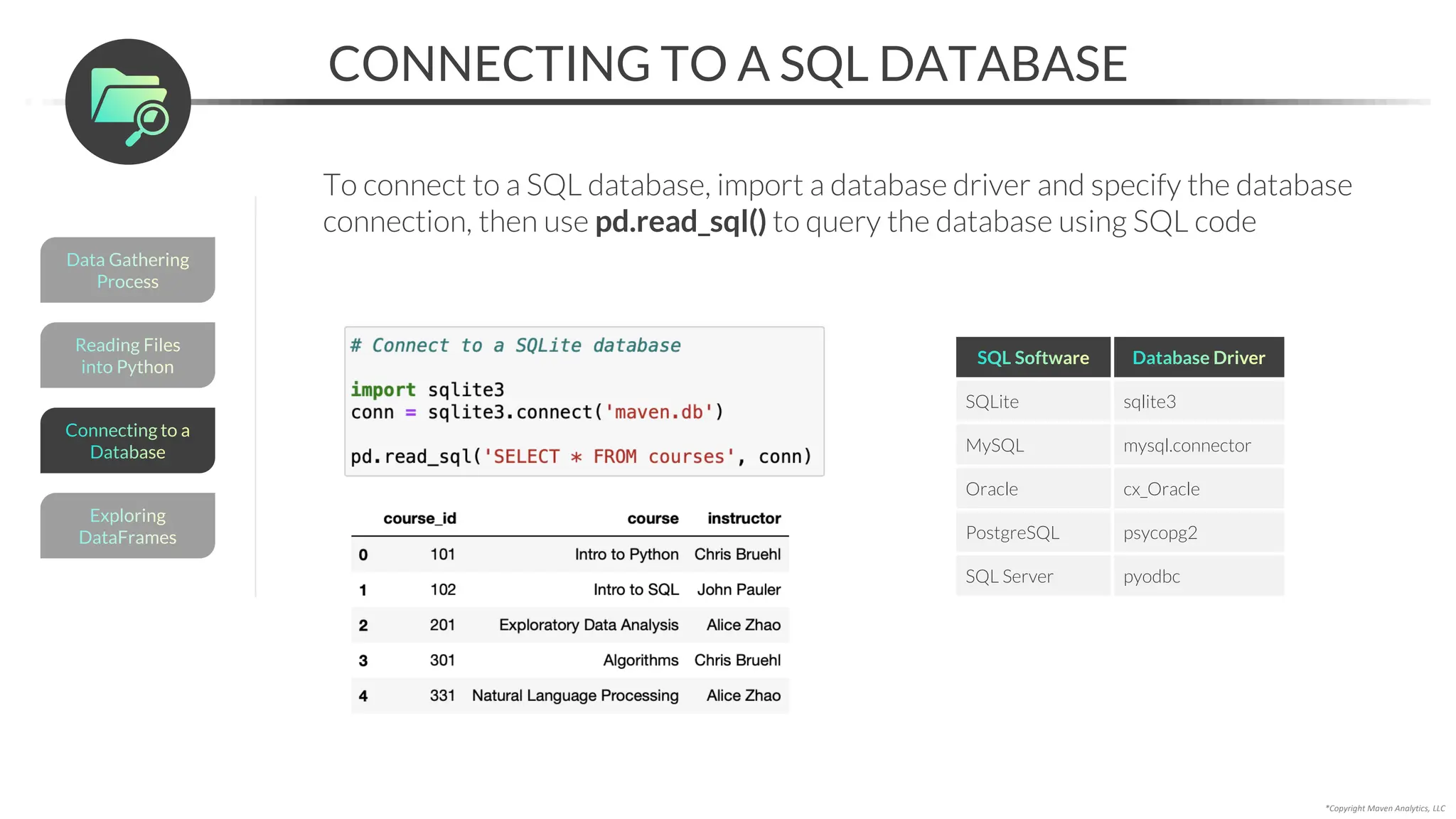
Task: Click the folder with magnifier icon
Action: (x=128, y=102)
